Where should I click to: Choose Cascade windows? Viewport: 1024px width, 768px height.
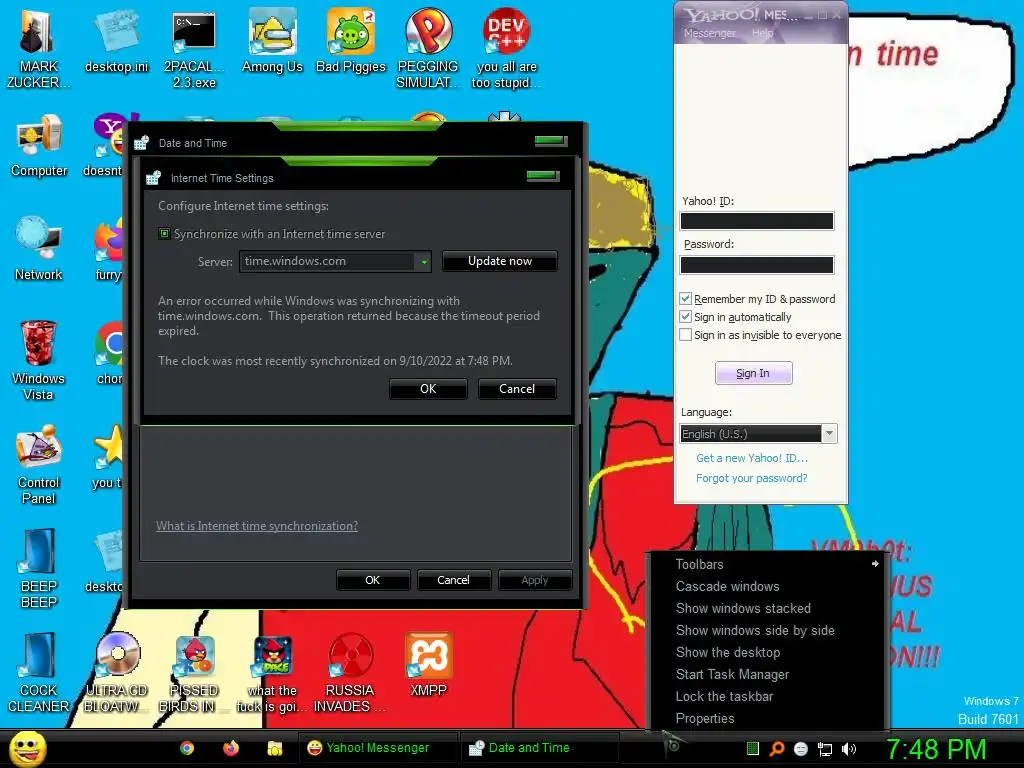[x=767, y=586]
